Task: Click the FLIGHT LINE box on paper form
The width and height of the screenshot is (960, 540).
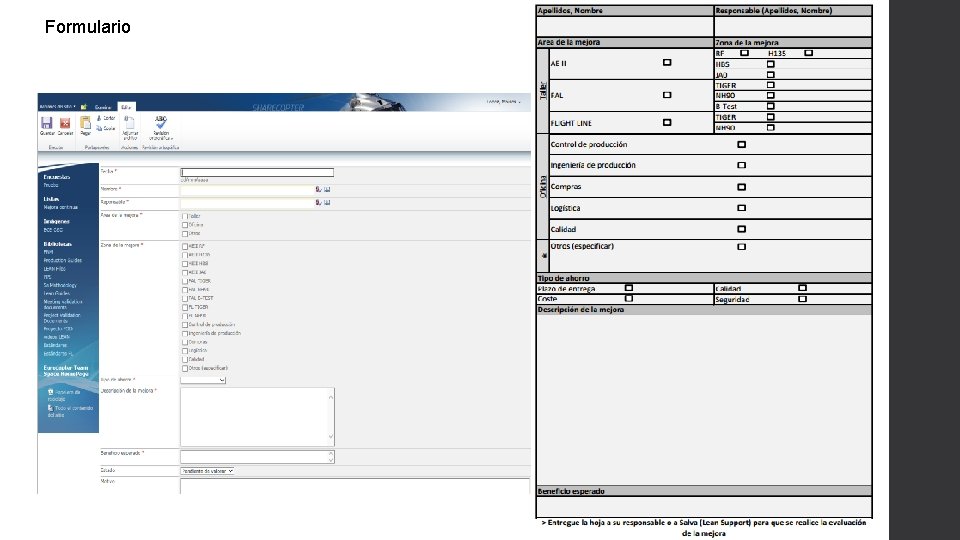Action: pyautogui.click(x=667, y=122)
